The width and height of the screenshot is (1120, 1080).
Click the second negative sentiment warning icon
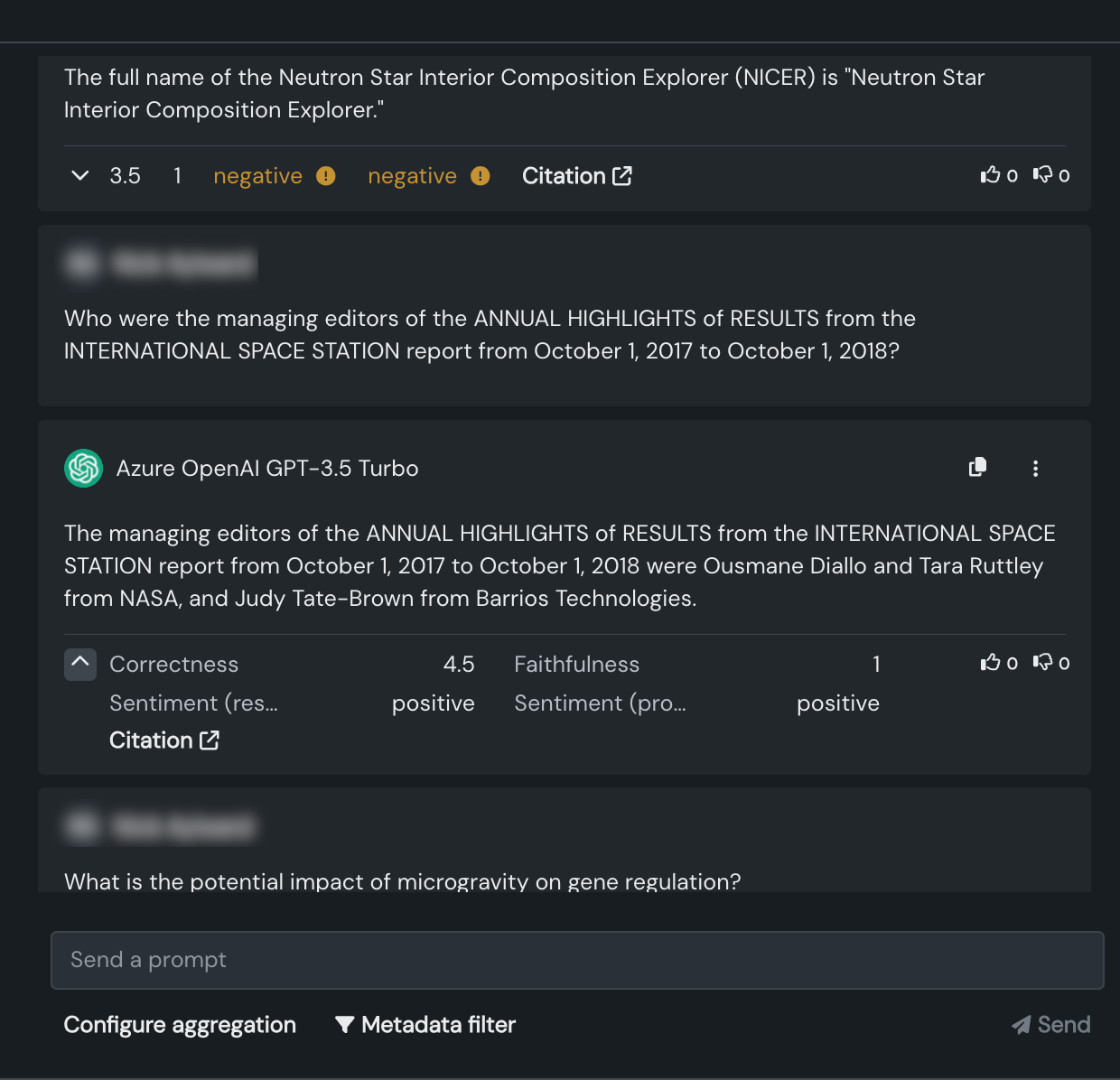[x=481, y=176]
